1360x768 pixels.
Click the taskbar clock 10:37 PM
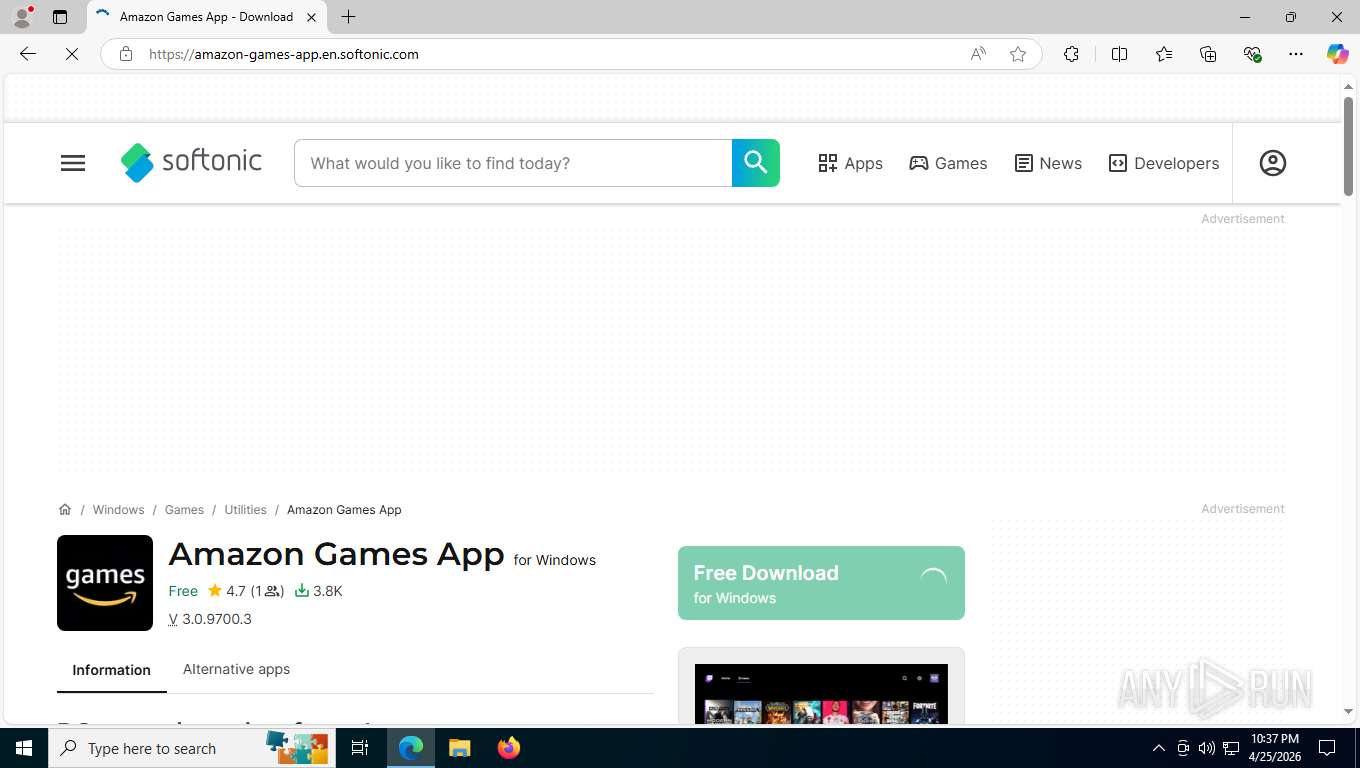(1274, 739)
